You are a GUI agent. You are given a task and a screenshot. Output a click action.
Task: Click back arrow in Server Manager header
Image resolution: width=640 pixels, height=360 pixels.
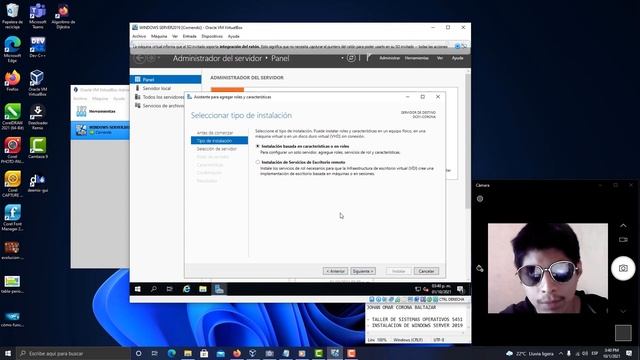click(x=140, y=58)
